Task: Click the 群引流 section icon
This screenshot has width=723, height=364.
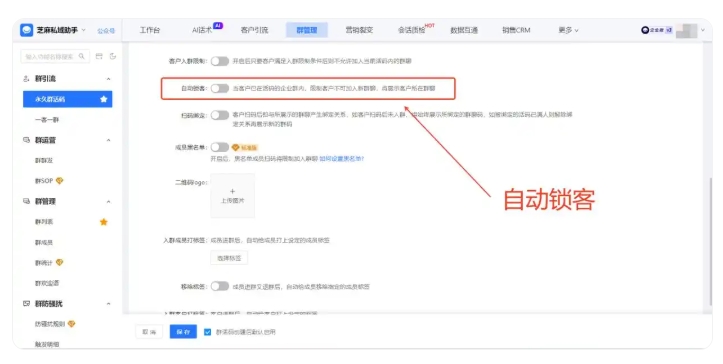Action: pyautogui.click(x=26, y=79)
